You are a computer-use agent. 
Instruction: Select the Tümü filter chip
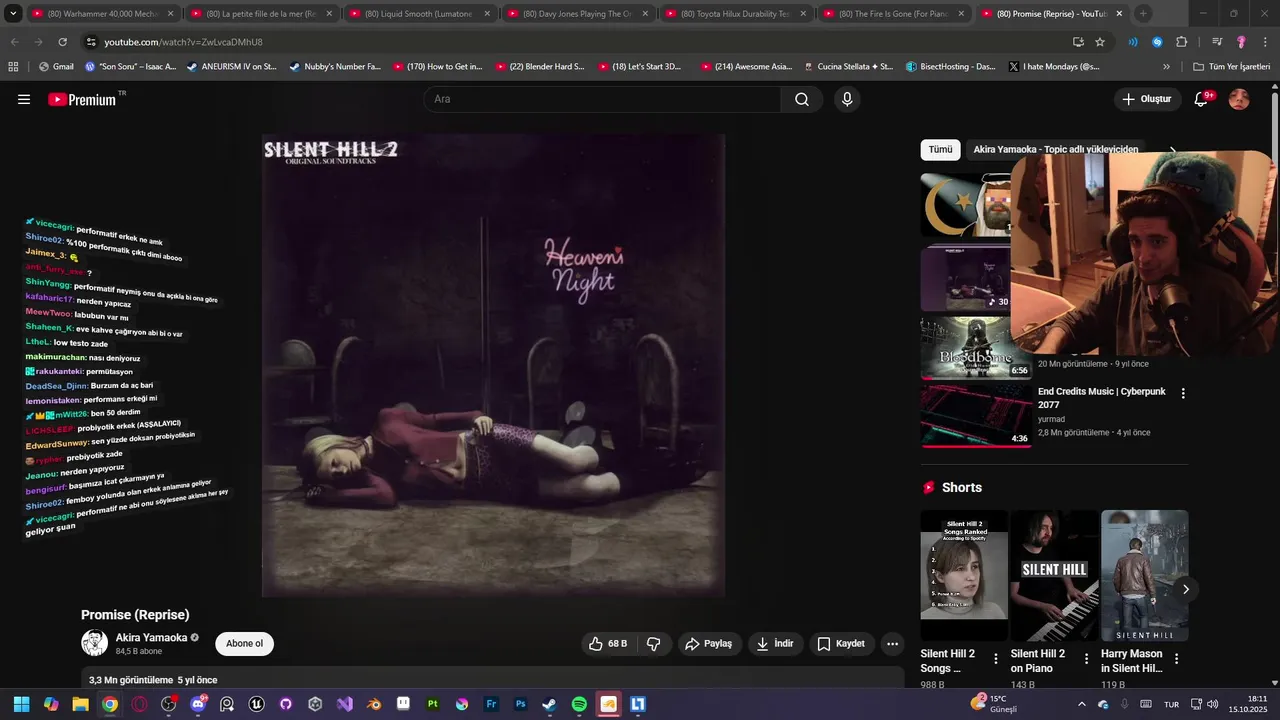(940, 150)
